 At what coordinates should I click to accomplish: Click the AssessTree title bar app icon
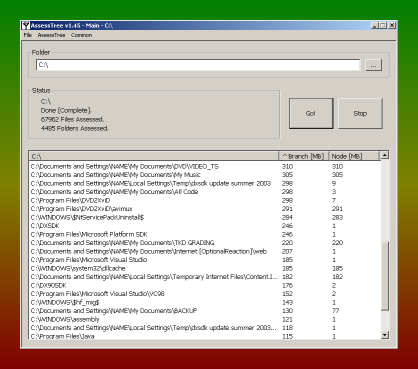pyautogui.click(x=26, y=26)
